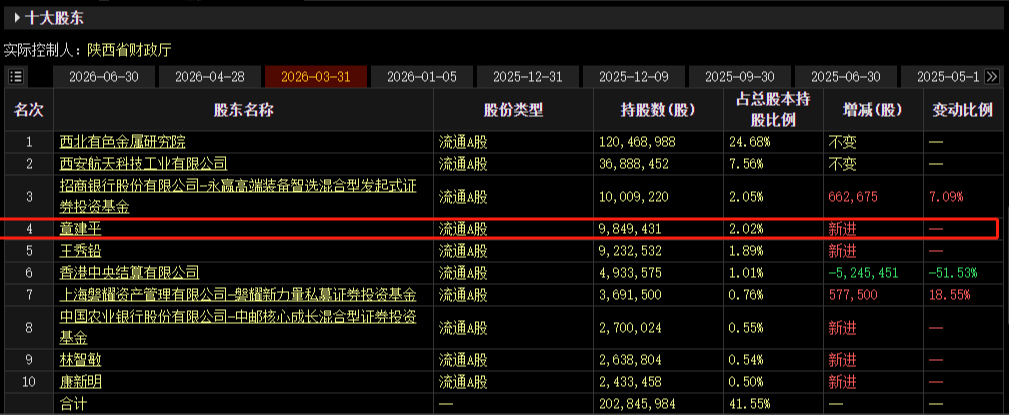
Task: Open shareholder link 西安航天科技工业有限公司
Action: [143, 163]
